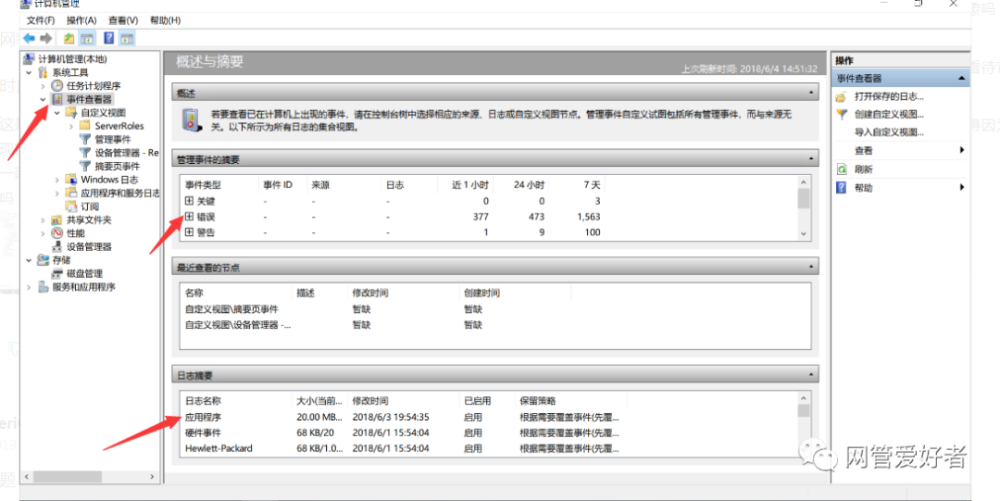Select the Hewlett-Packard log row
Screen dimensions: 1000x501
pyautogui.click(x=402, y=449)
